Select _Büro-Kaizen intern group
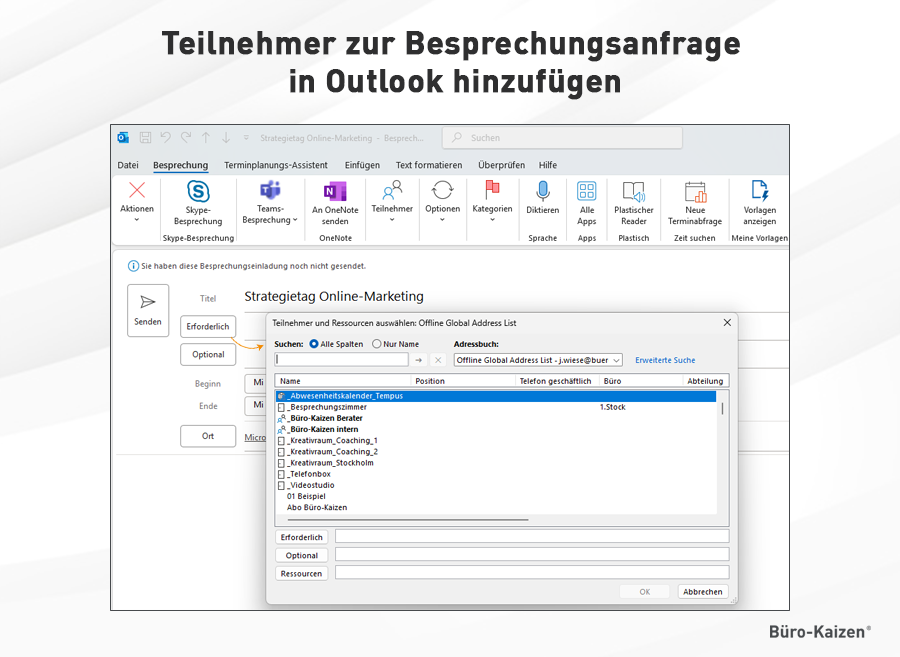900x657 pixels. [x=496, y=429]
